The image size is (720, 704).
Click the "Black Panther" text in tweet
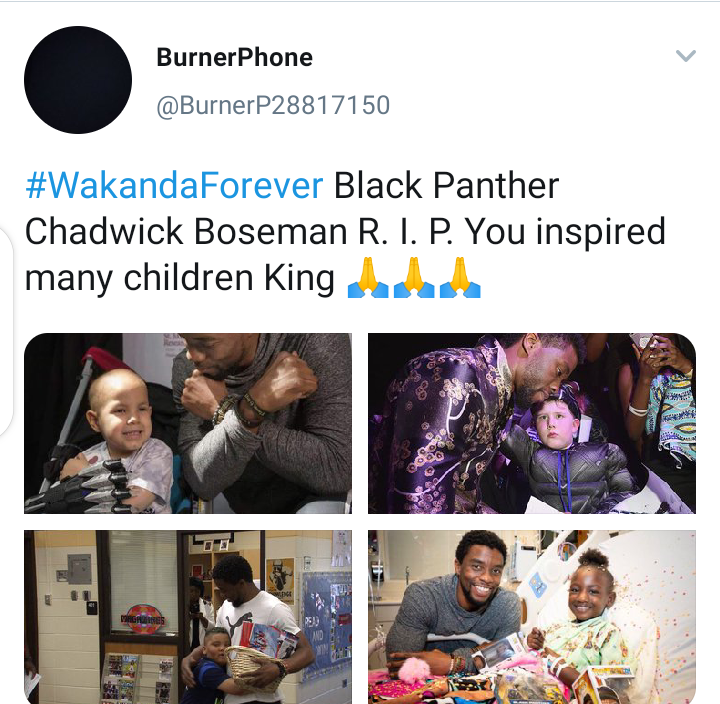tap(446, 186)
